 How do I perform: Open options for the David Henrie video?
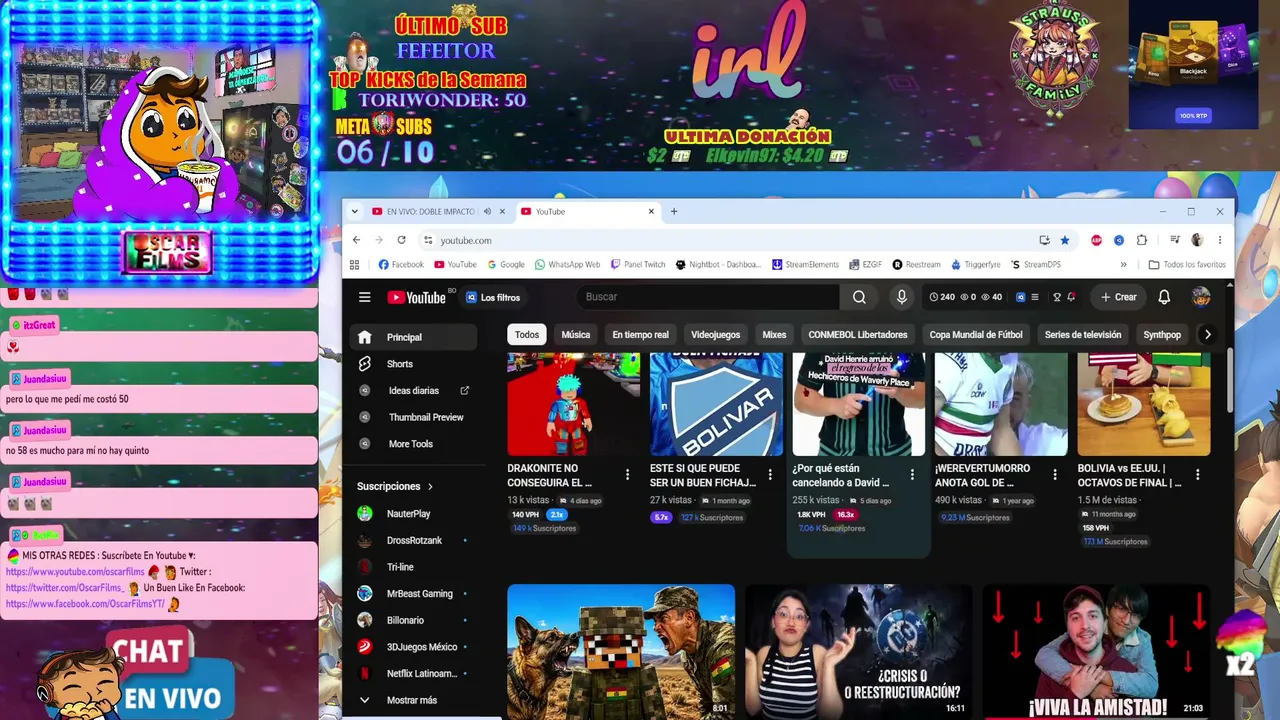coord(912,474)
